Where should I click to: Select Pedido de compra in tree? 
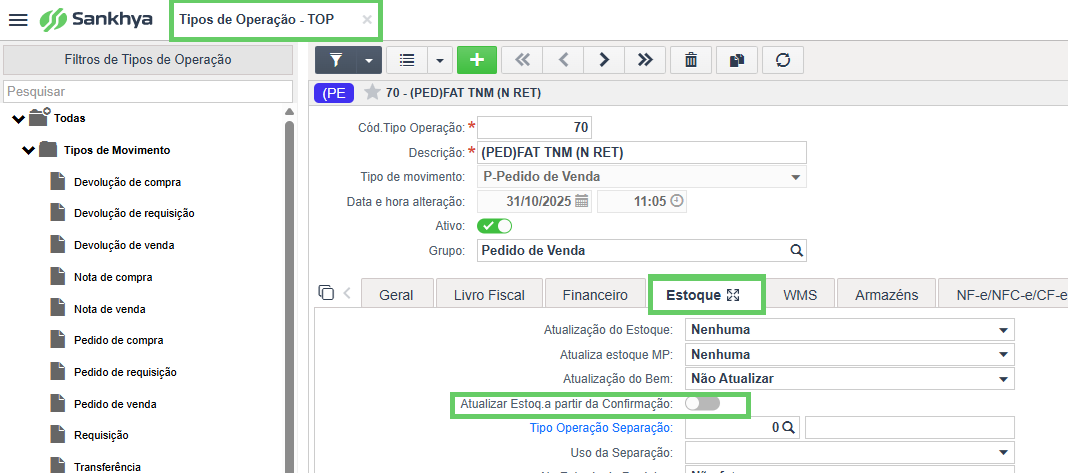119,340
